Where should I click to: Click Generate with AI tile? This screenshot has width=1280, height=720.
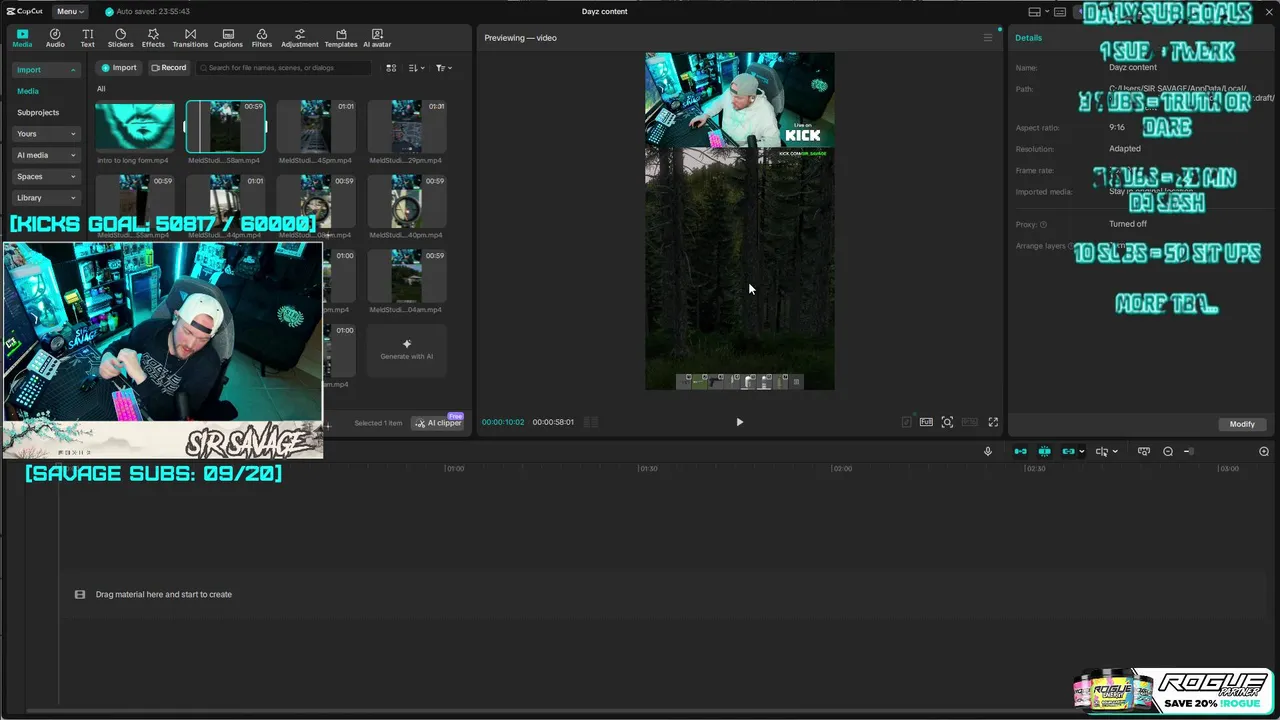pyautogui.click(x=407, y=350)
